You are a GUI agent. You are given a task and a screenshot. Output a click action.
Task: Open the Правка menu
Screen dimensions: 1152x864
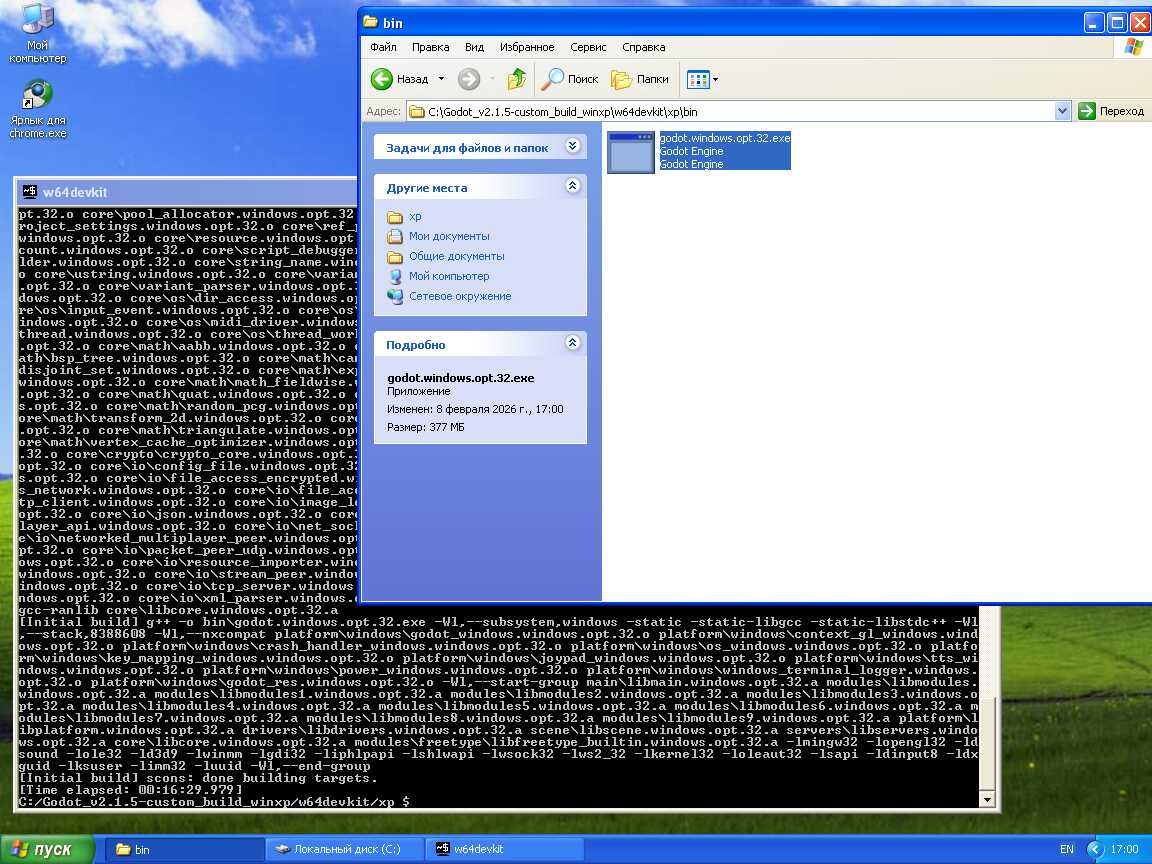431,47
